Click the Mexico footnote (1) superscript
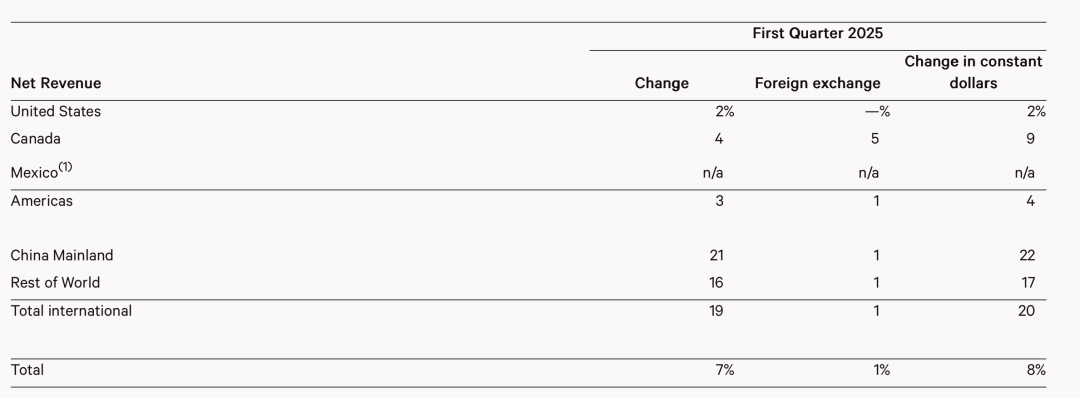This screenshot has width=1080, height=398. 65,167
